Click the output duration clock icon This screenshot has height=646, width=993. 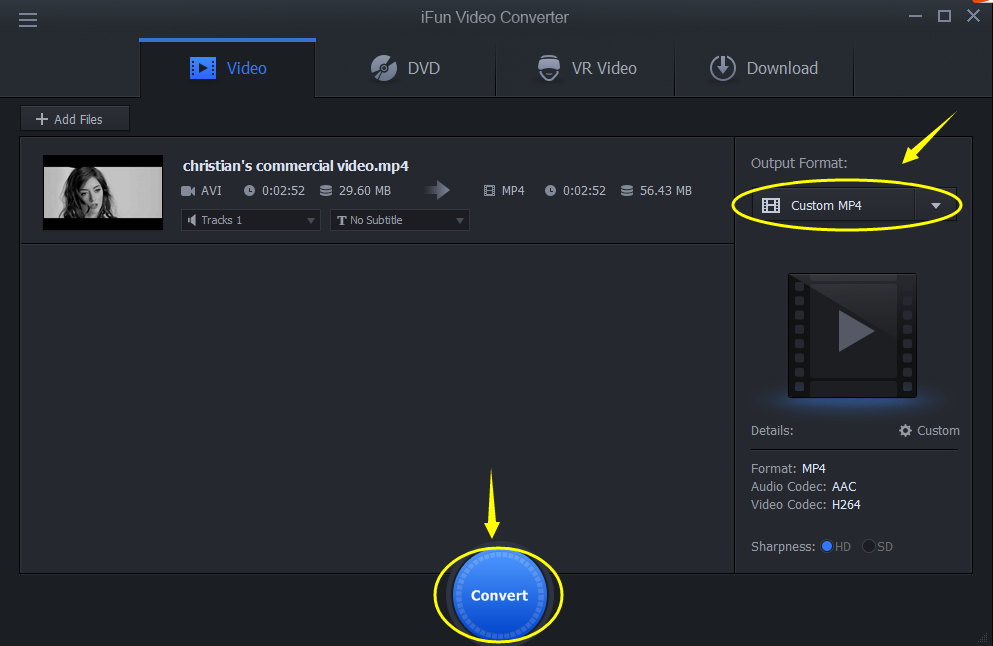click(x=550, y=191)
